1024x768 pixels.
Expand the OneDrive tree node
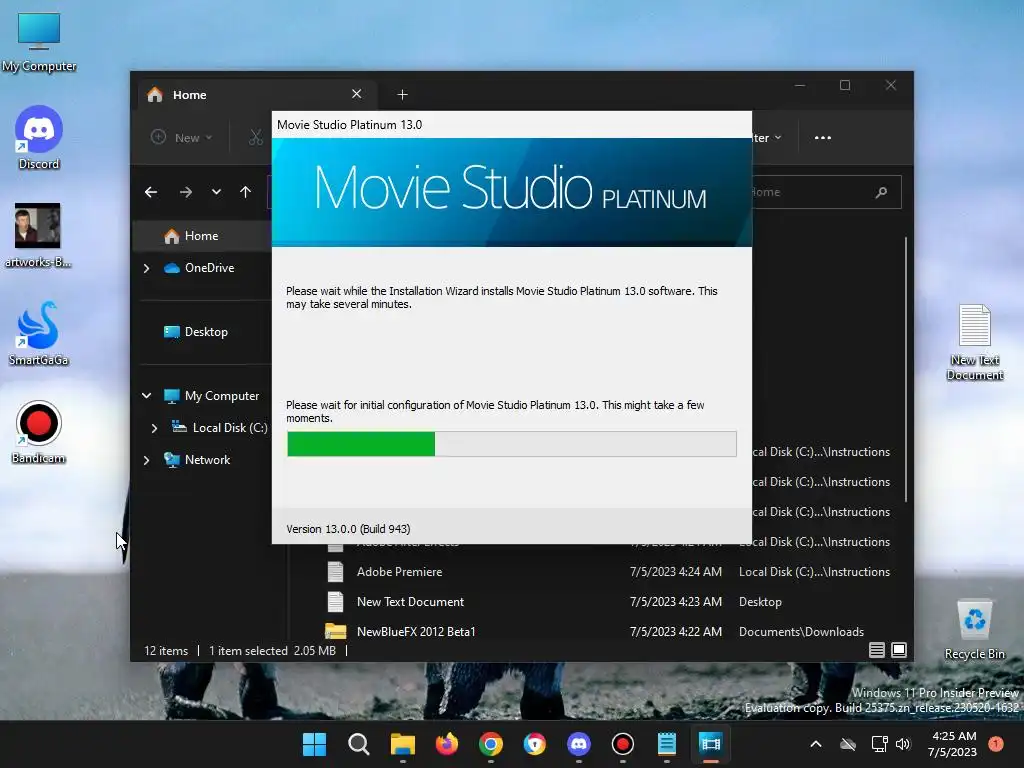pos(146,268)
